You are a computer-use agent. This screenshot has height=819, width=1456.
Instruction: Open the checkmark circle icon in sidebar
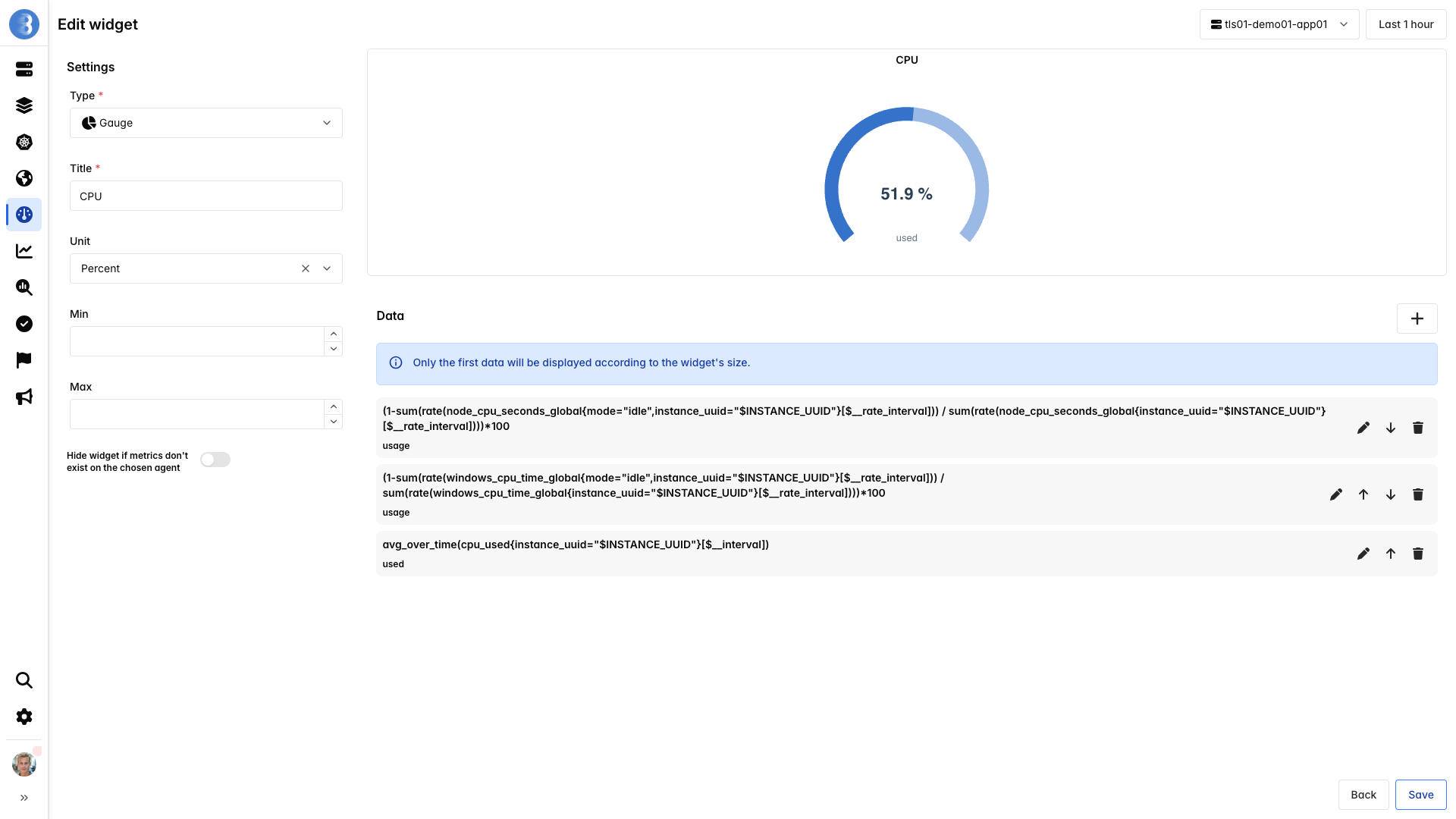24,324
